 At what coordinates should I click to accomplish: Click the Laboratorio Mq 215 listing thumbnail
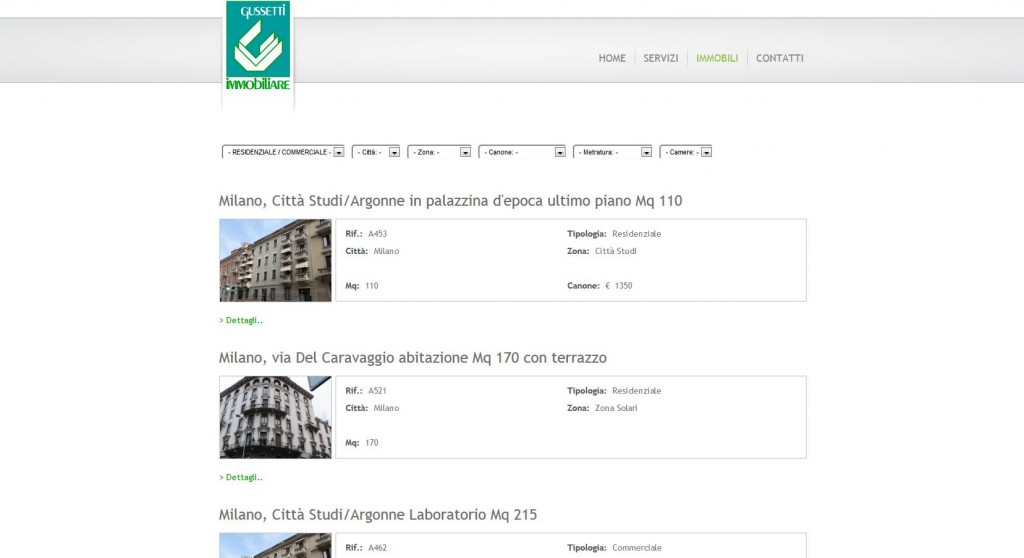click(x=275, y=545)
